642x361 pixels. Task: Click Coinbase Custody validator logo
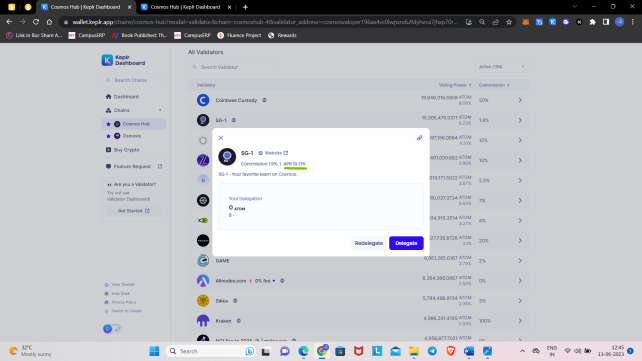point(203,100)
